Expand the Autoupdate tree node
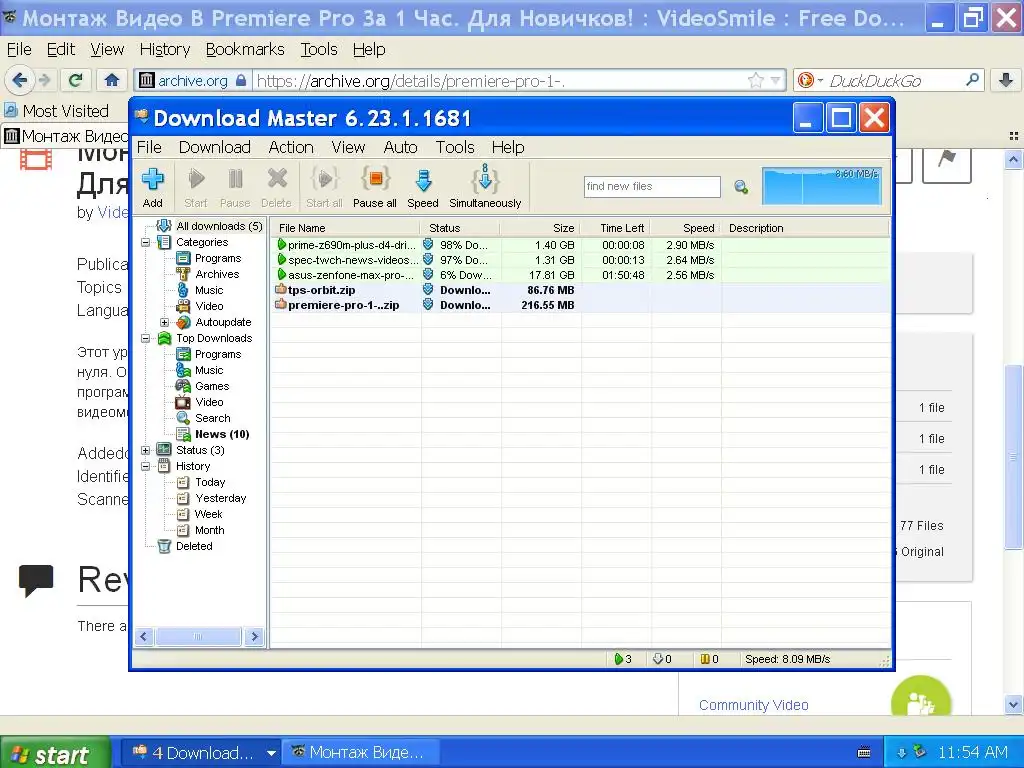 tap(165, 323)
